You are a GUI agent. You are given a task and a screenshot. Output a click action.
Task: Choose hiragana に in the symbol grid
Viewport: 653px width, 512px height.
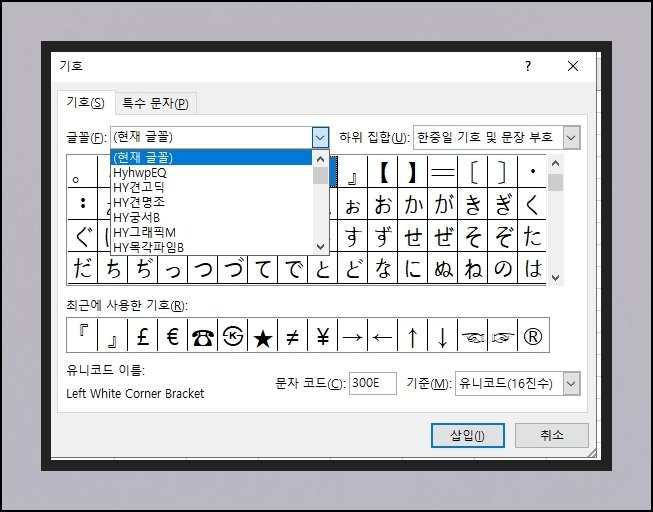pos(412,268)
